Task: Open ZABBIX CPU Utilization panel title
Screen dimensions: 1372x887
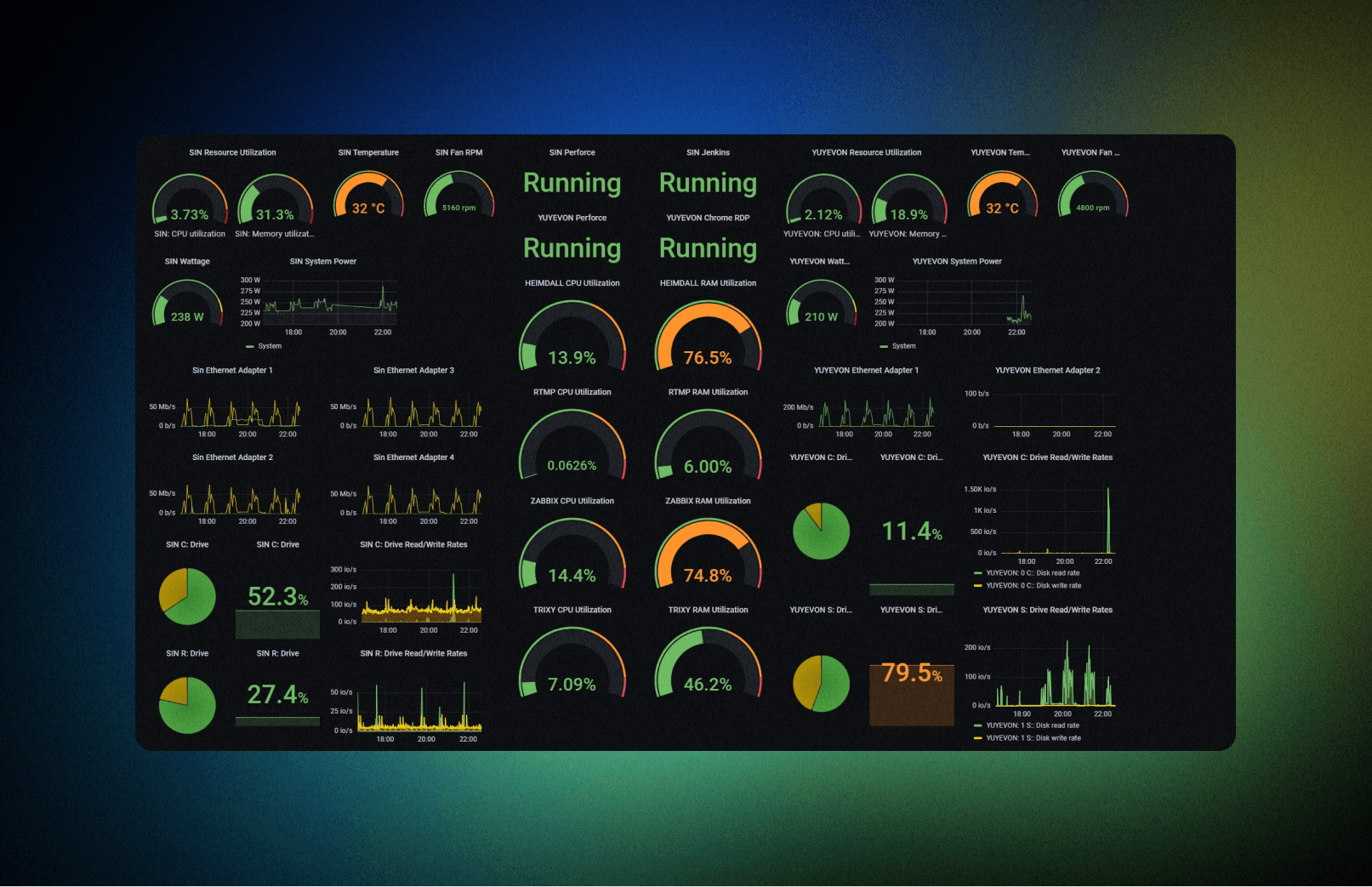Action: 572,501
